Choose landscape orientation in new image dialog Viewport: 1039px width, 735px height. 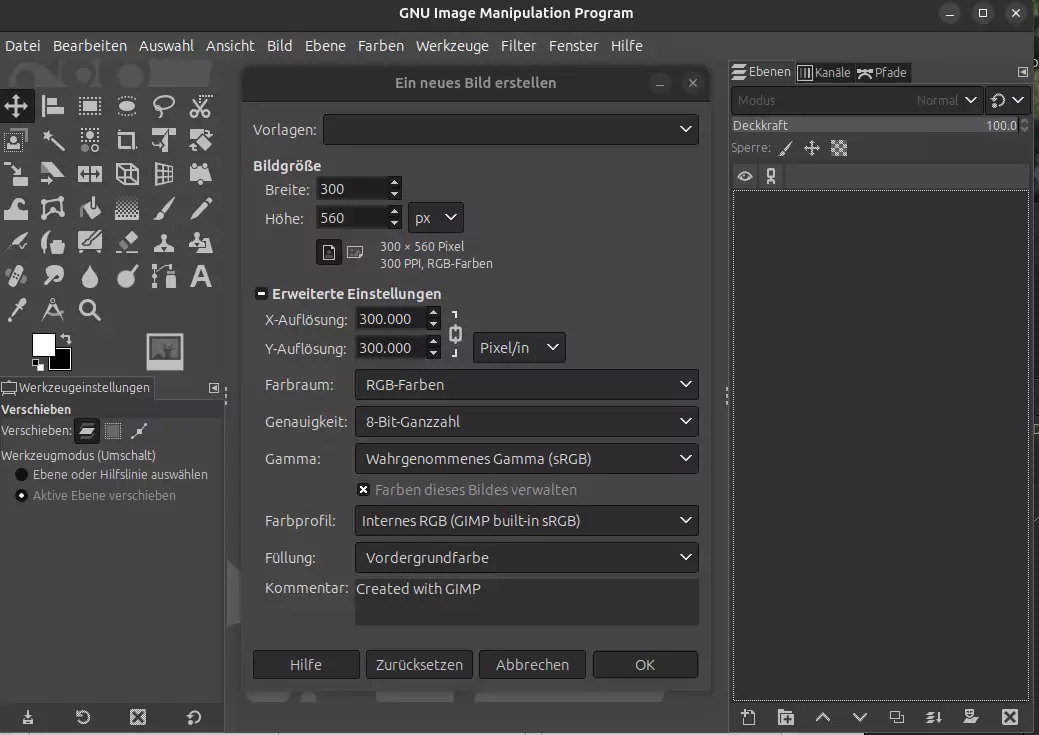(355, 252)
